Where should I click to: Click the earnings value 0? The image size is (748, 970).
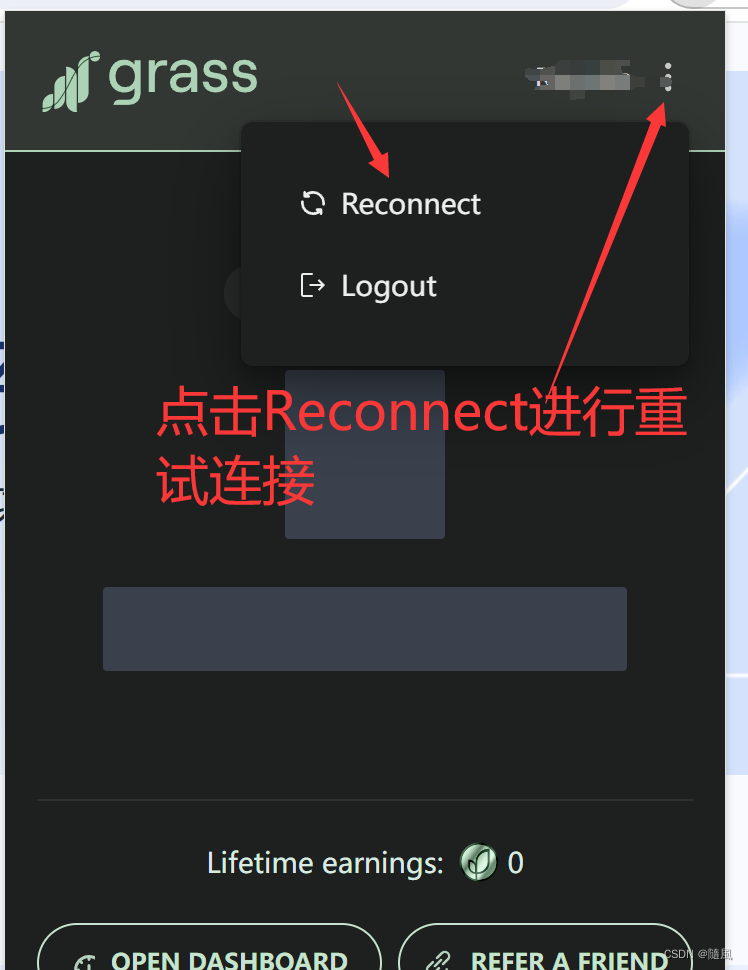515,862
